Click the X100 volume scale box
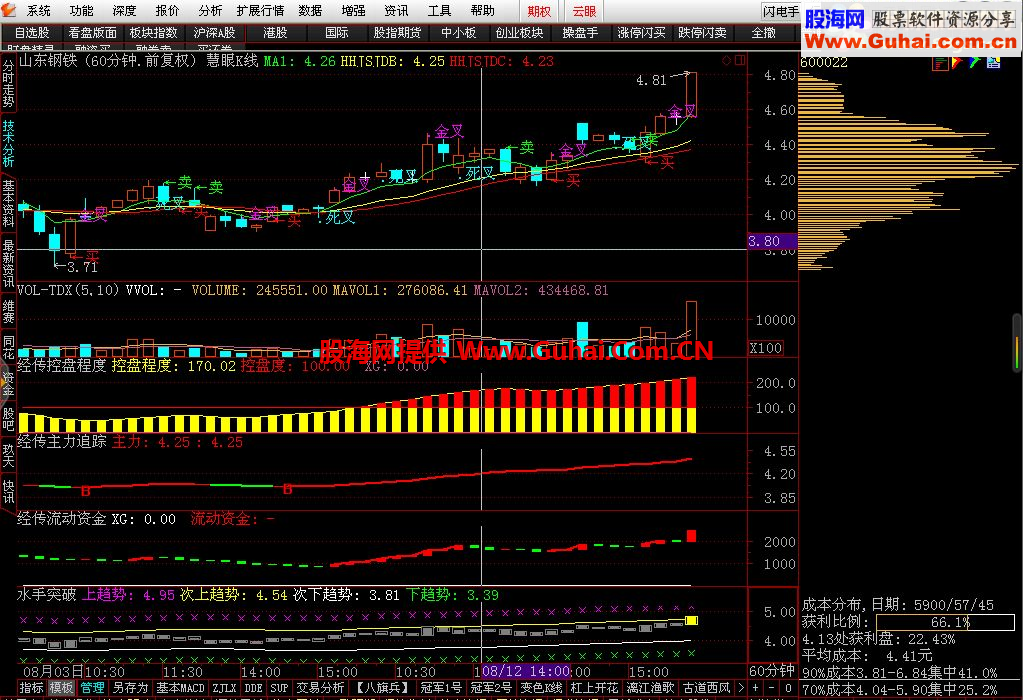The height and width of the screenshot is (700, 1023). [765, 348]
